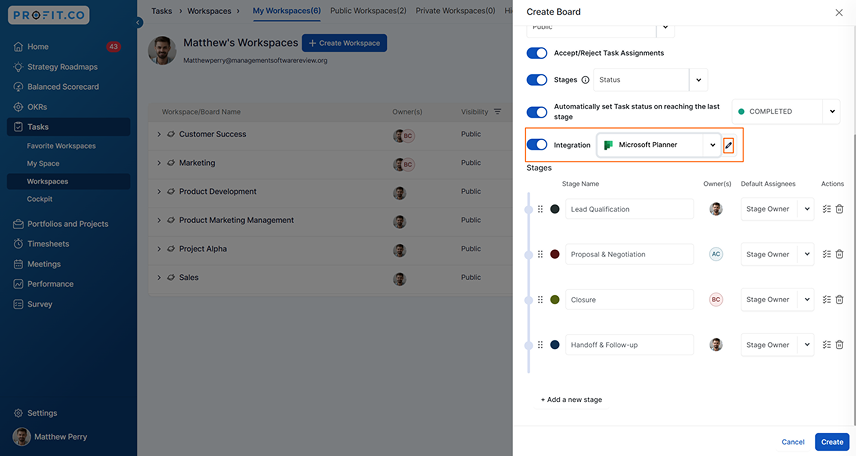Click the edit pencil icon beside Microsoft Planner
This screenshot has width=856, height=456.
728,145
